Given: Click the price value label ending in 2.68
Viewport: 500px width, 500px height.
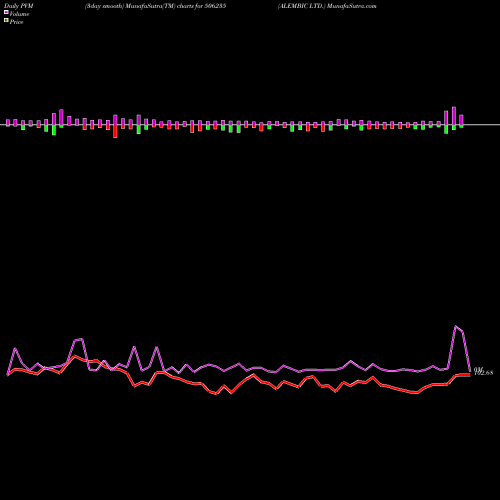Looking at the screenshot, I should coord(484,373).
